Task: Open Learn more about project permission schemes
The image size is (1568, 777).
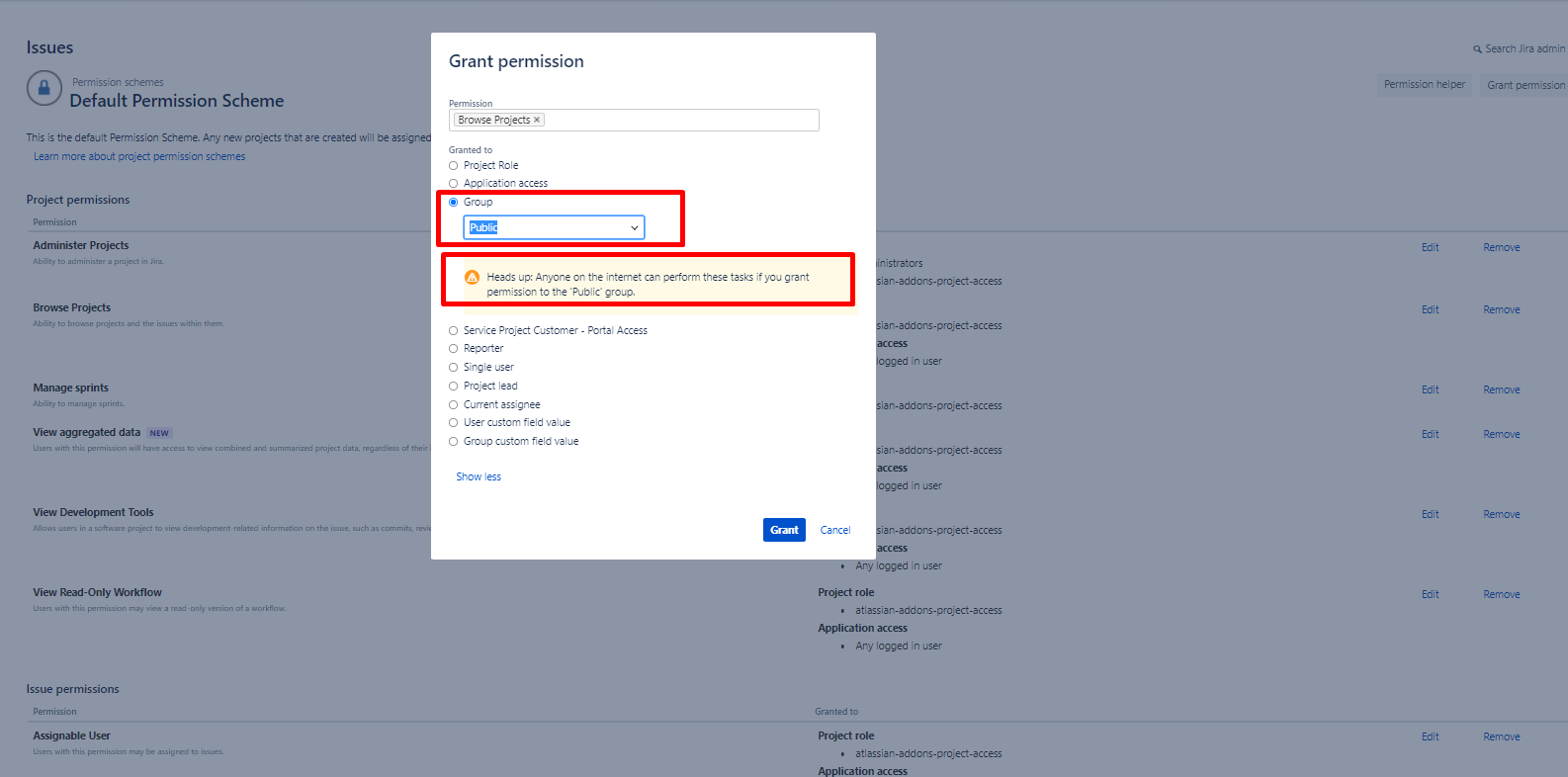Action: click(139, 156)
